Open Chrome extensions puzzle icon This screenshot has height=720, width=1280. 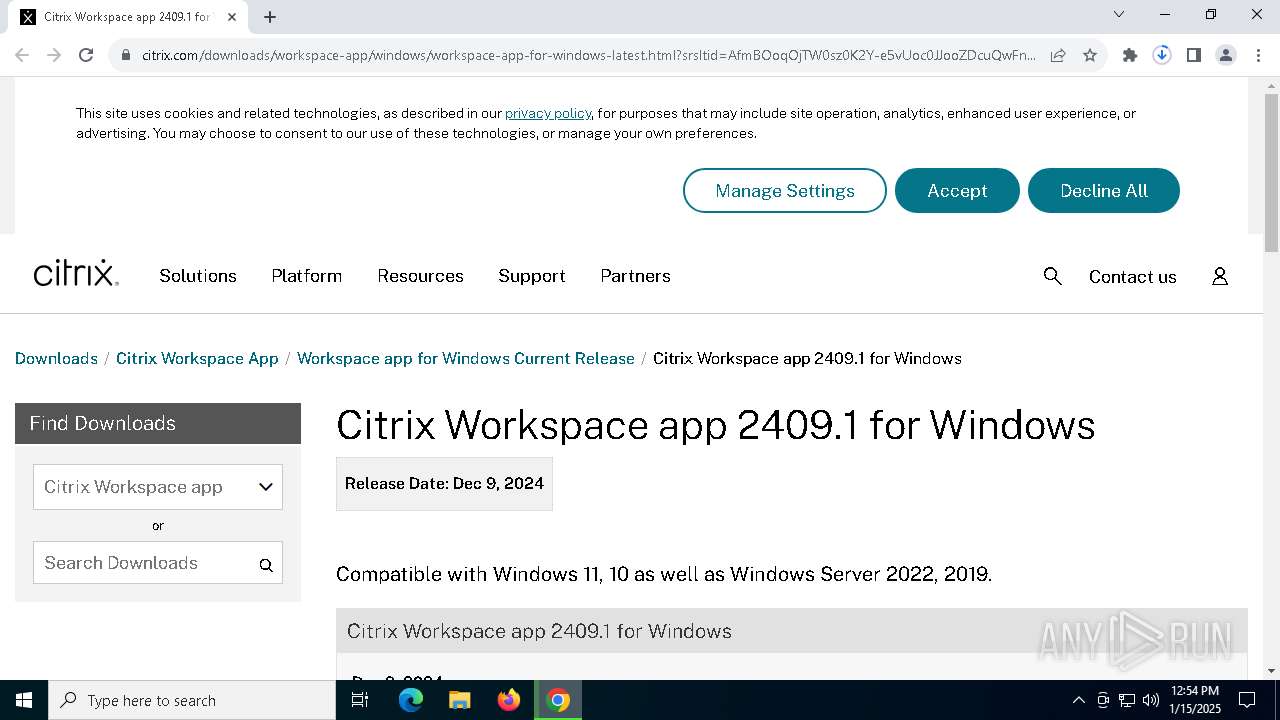tap(1130, 55)
